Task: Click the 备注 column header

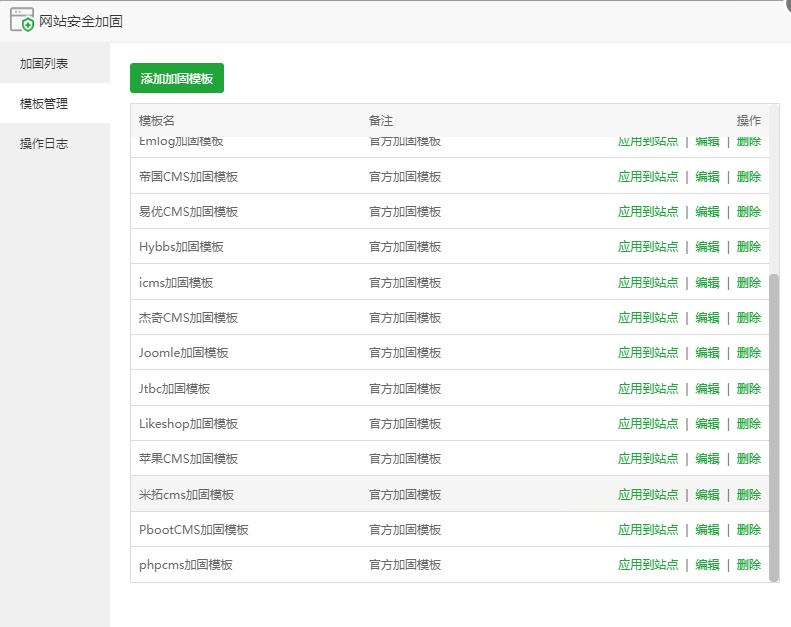Action: click(381, 121)
